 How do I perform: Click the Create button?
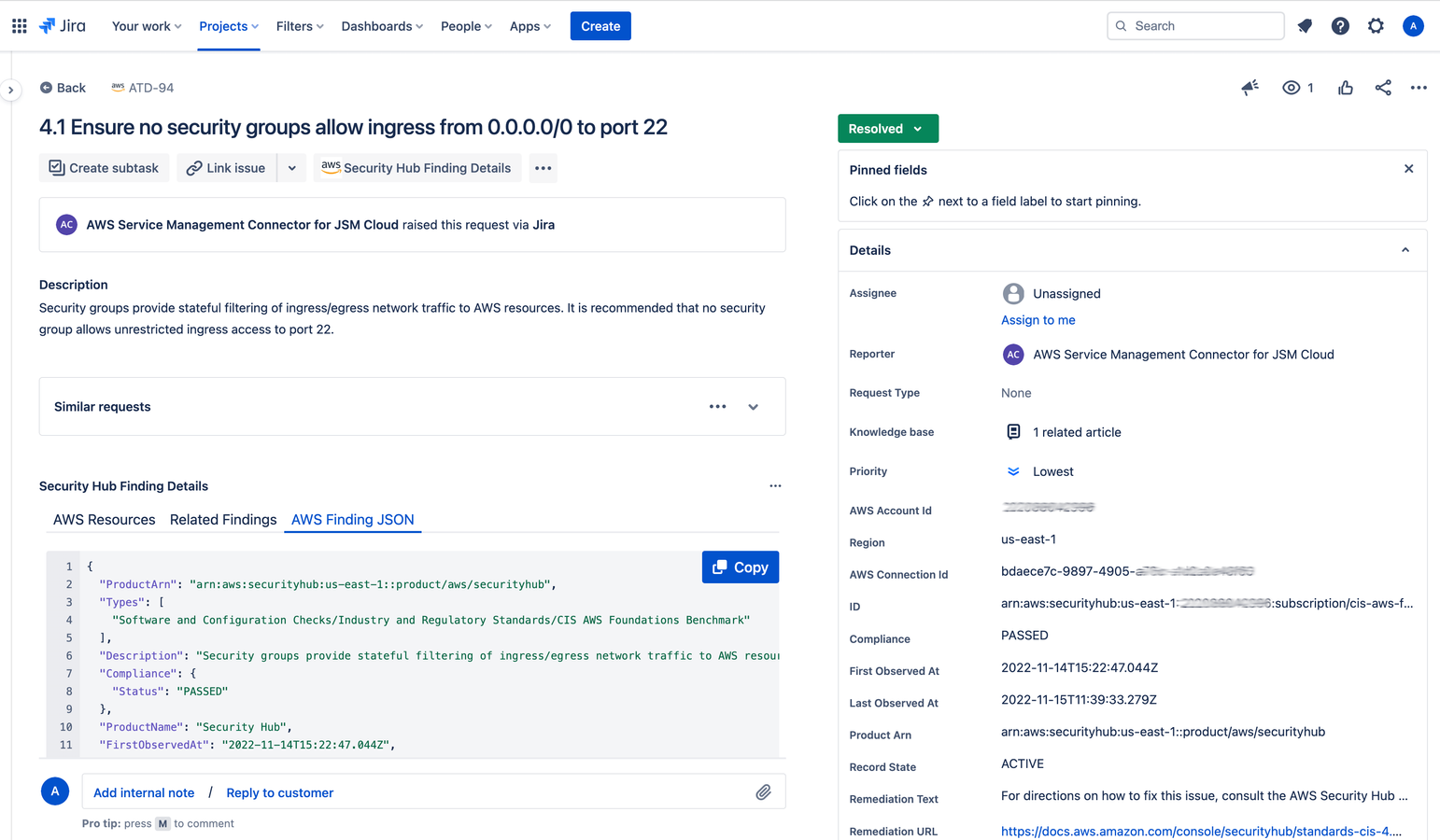tap(600, 26)
